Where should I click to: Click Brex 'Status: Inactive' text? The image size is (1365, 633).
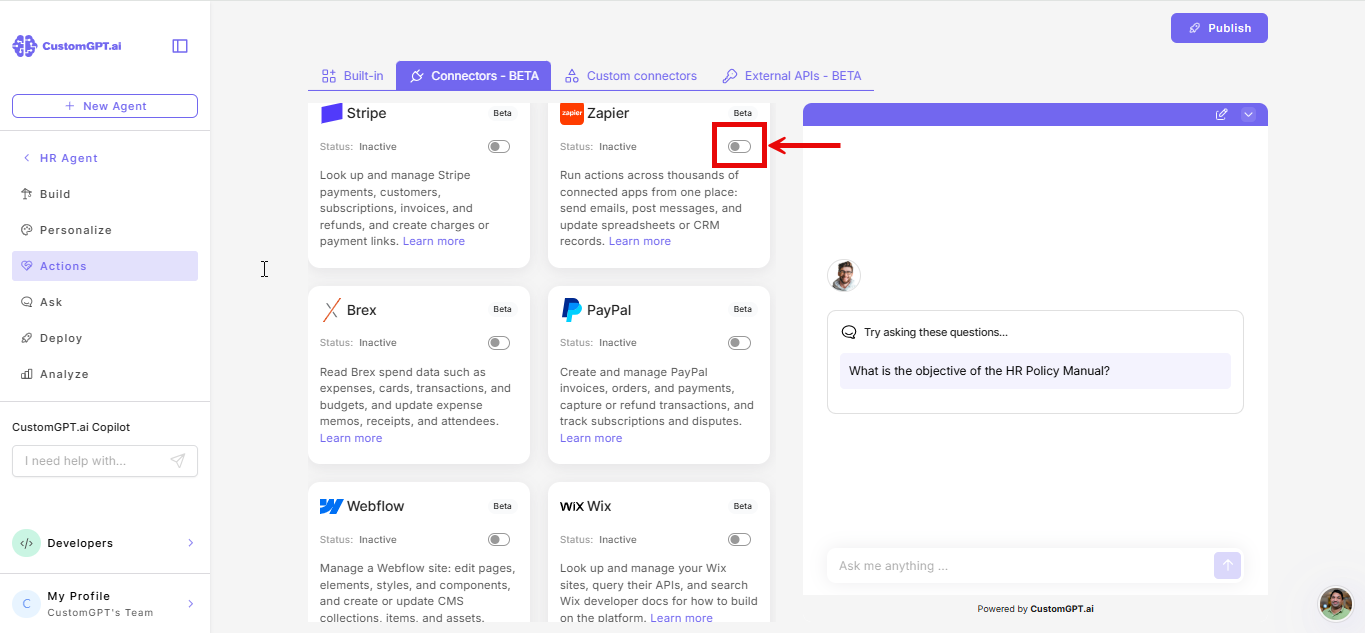tap(358, 343)
